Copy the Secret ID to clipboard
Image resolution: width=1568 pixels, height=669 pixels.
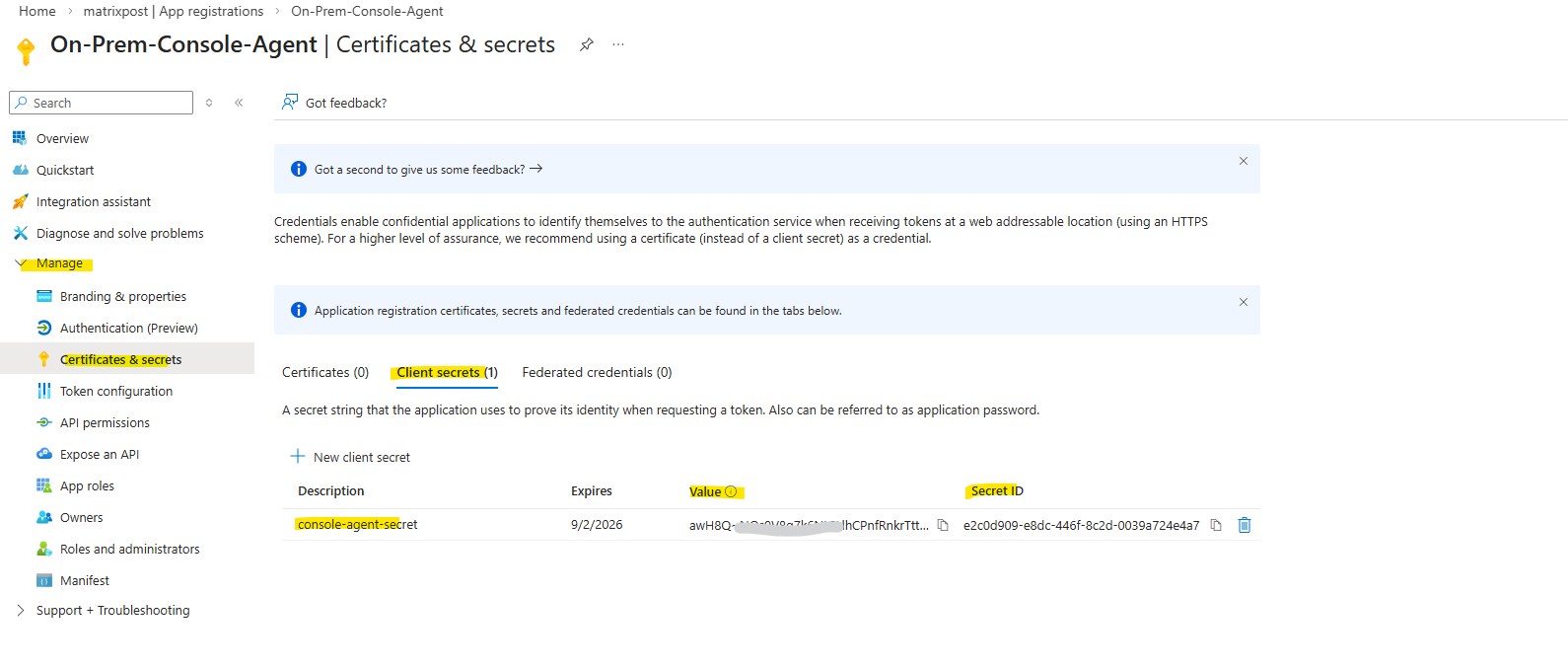pos(1216,525)
